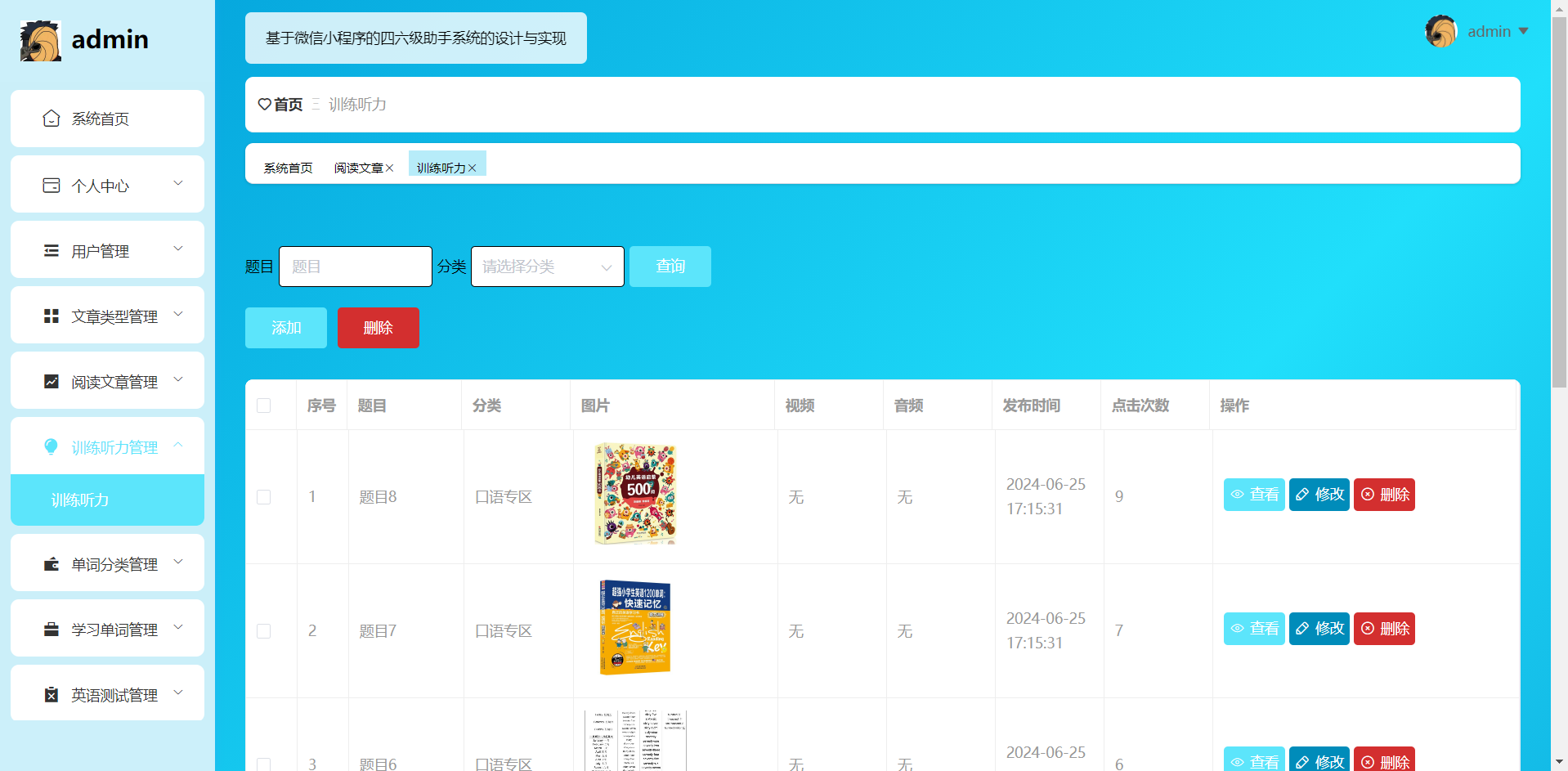Click the home icon beside 系统首页
Image resolution: width=1568 pixels, height=771 pixels.
pyautogui.click(x=52, y=119)
